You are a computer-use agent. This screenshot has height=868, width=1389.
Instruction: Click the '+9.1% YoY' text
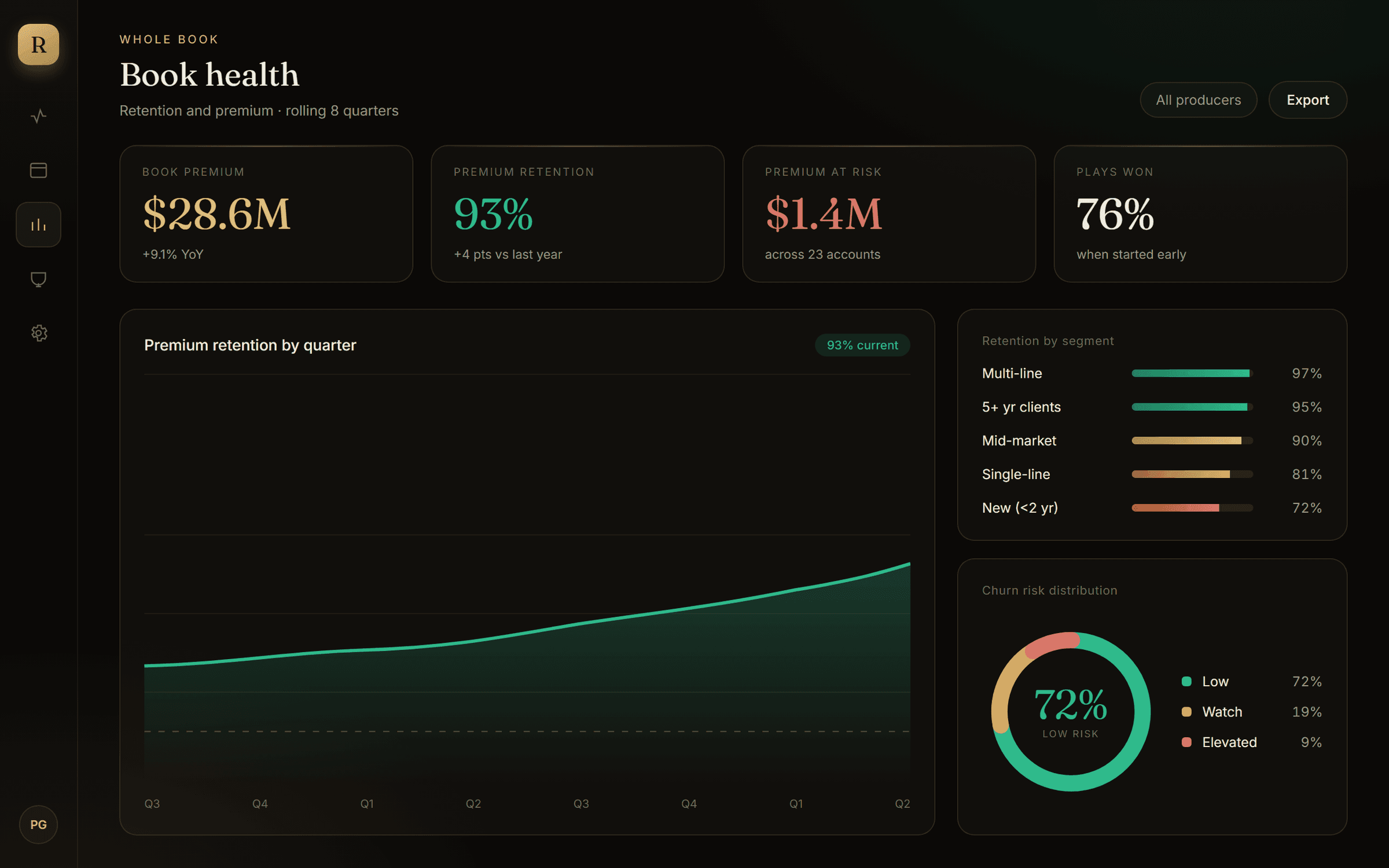(x=173, y=254)
